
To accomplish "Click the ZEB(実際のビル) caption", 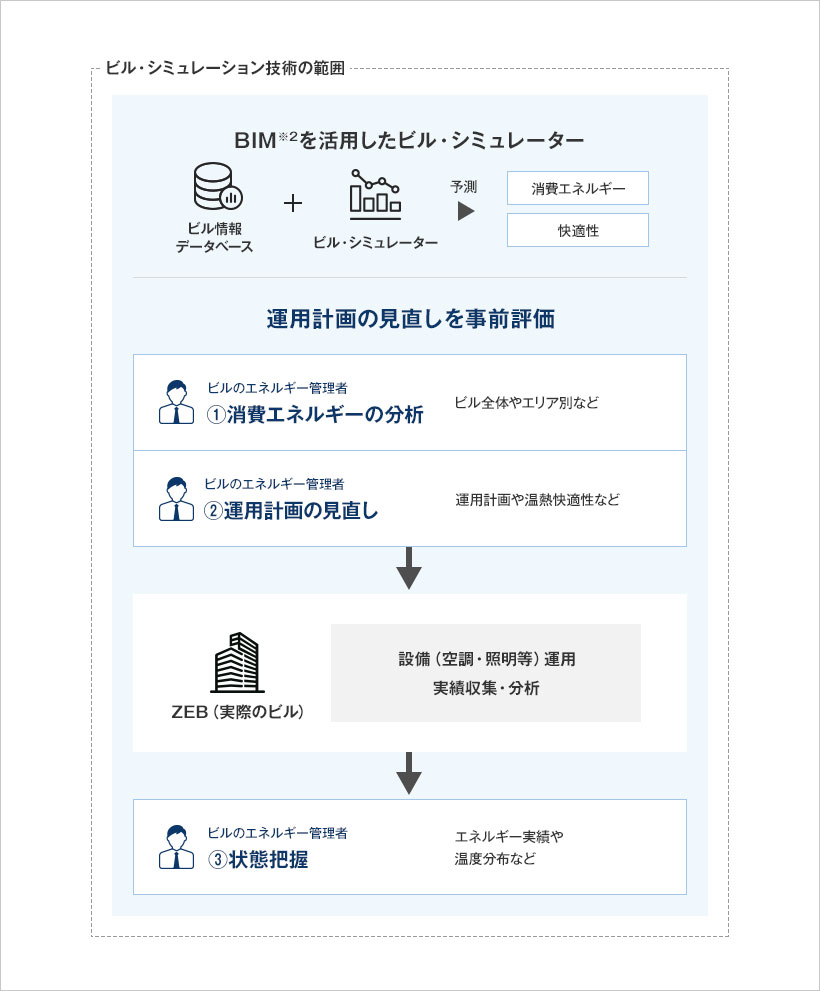I will 236,713.
